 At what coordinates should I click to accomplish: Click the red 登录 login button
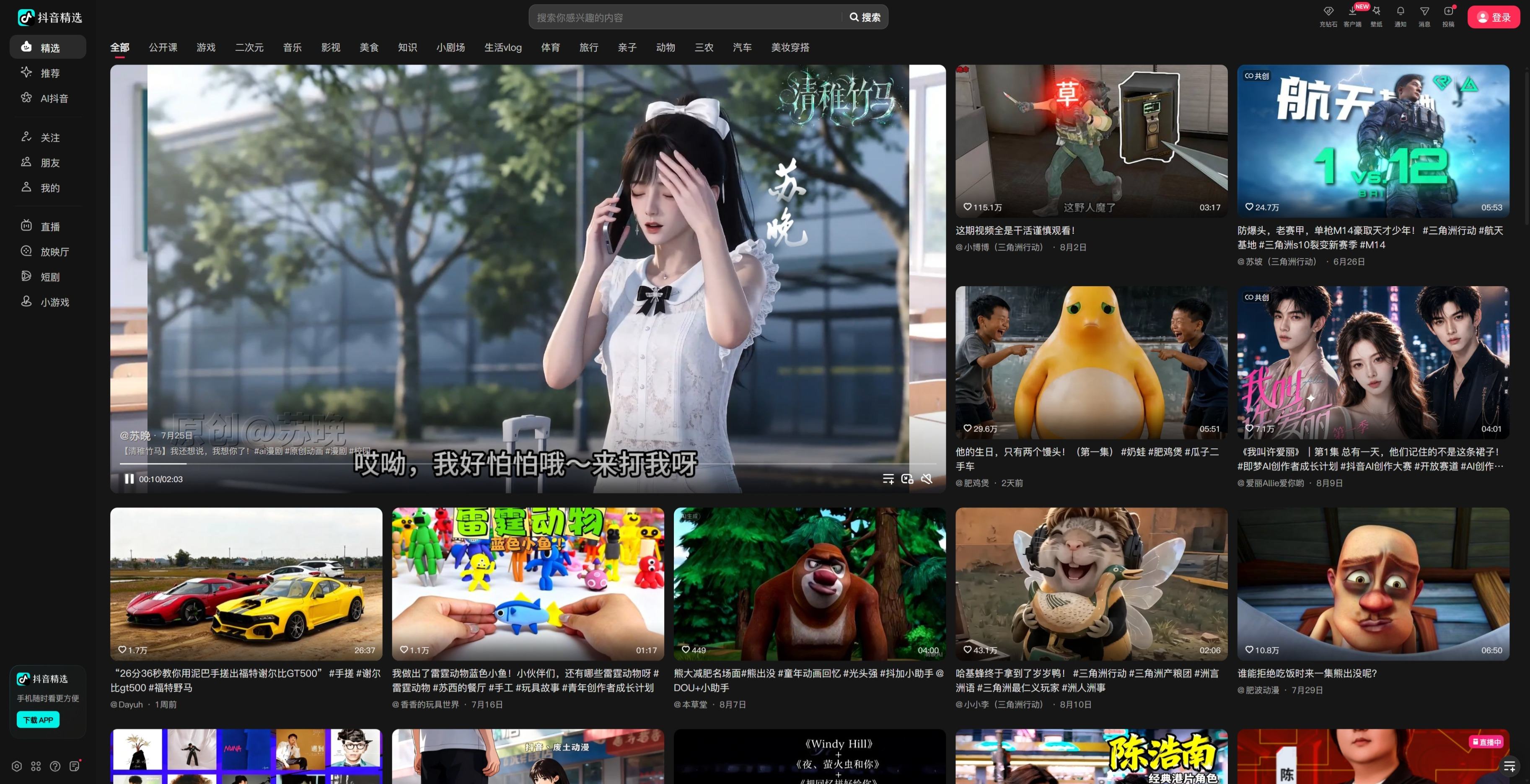point(1493,17)
